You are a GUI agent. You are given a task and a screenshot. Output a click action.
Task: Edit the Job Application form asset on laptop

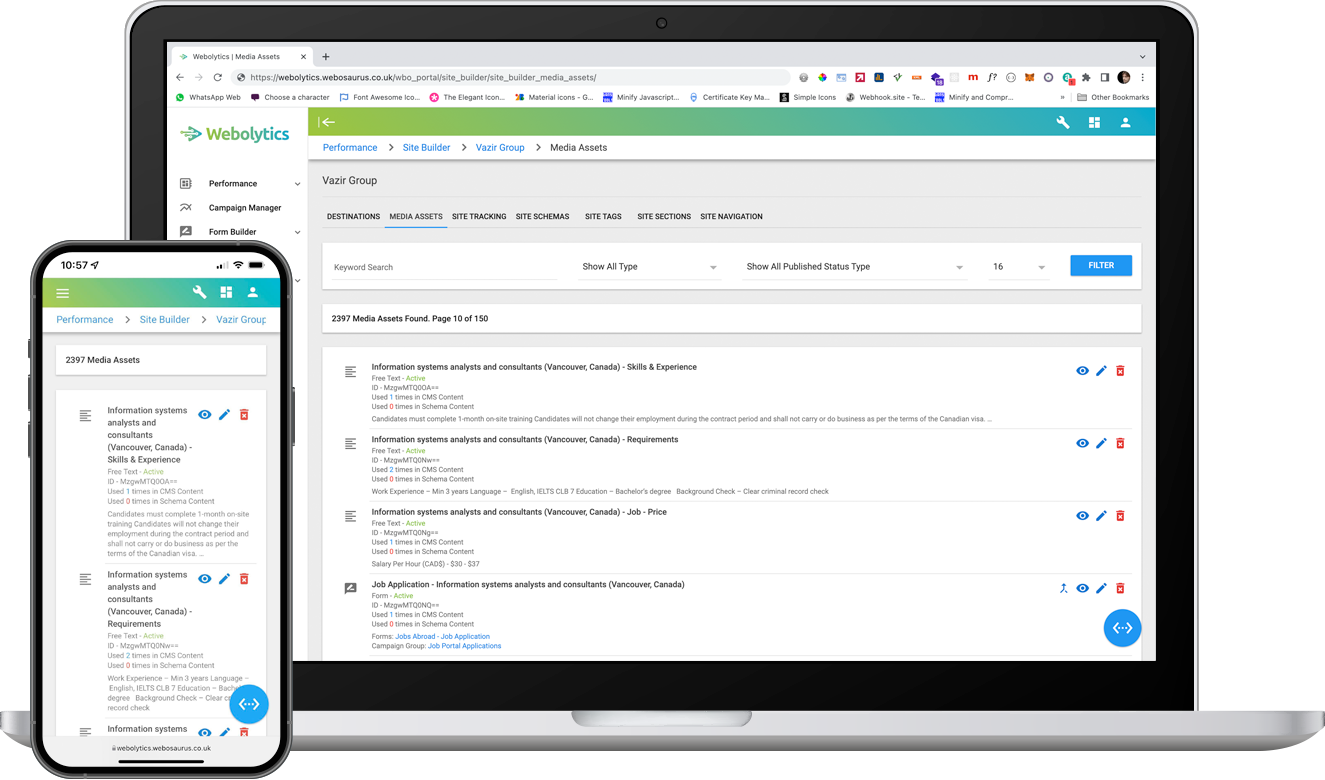pyautogui.click(x=1101, y=589)
